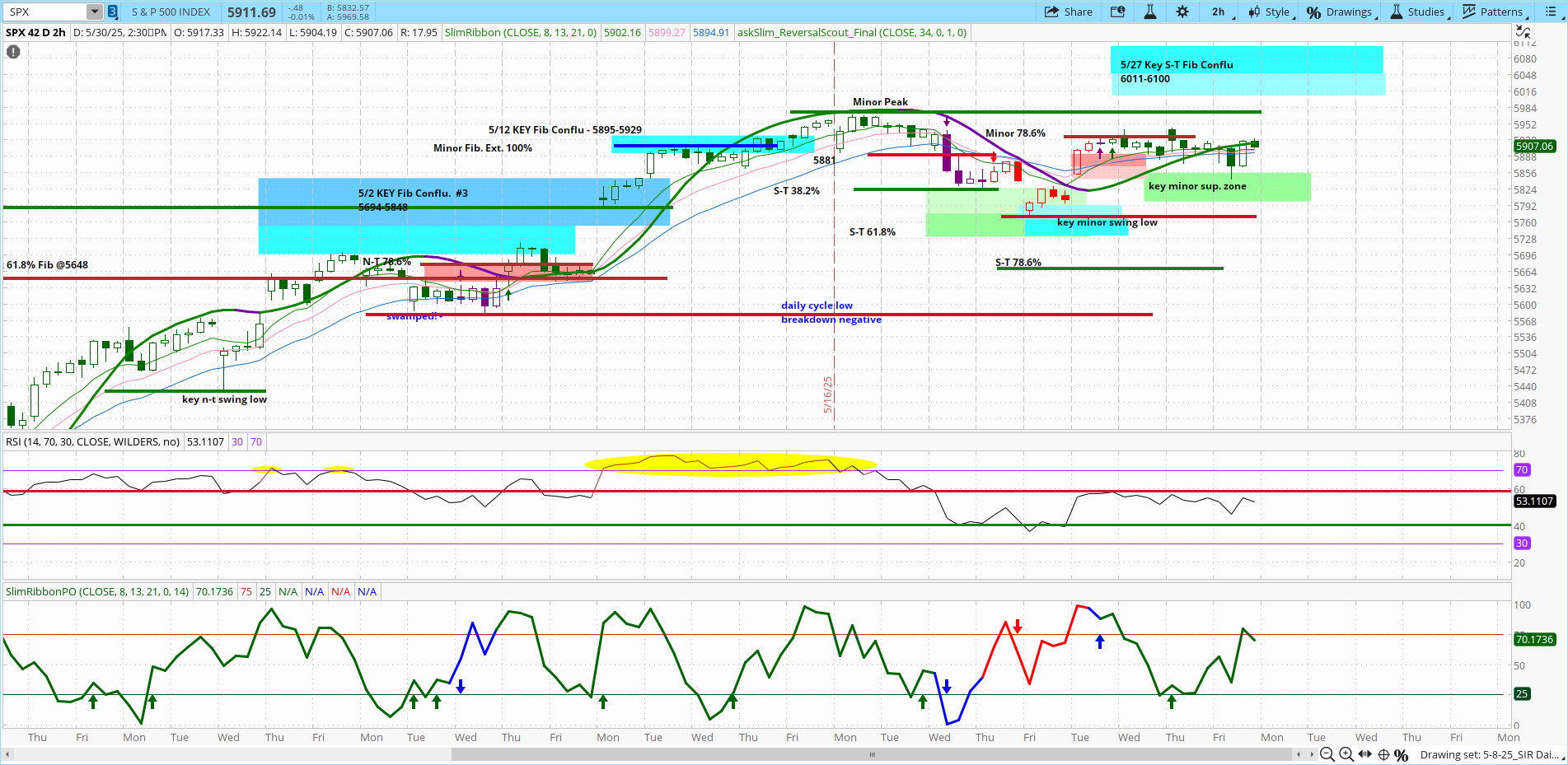This screenshot has height=765, width=1568.
Task: Click the purple 30 level badge on RSI axis
Action: point(1521,543)
